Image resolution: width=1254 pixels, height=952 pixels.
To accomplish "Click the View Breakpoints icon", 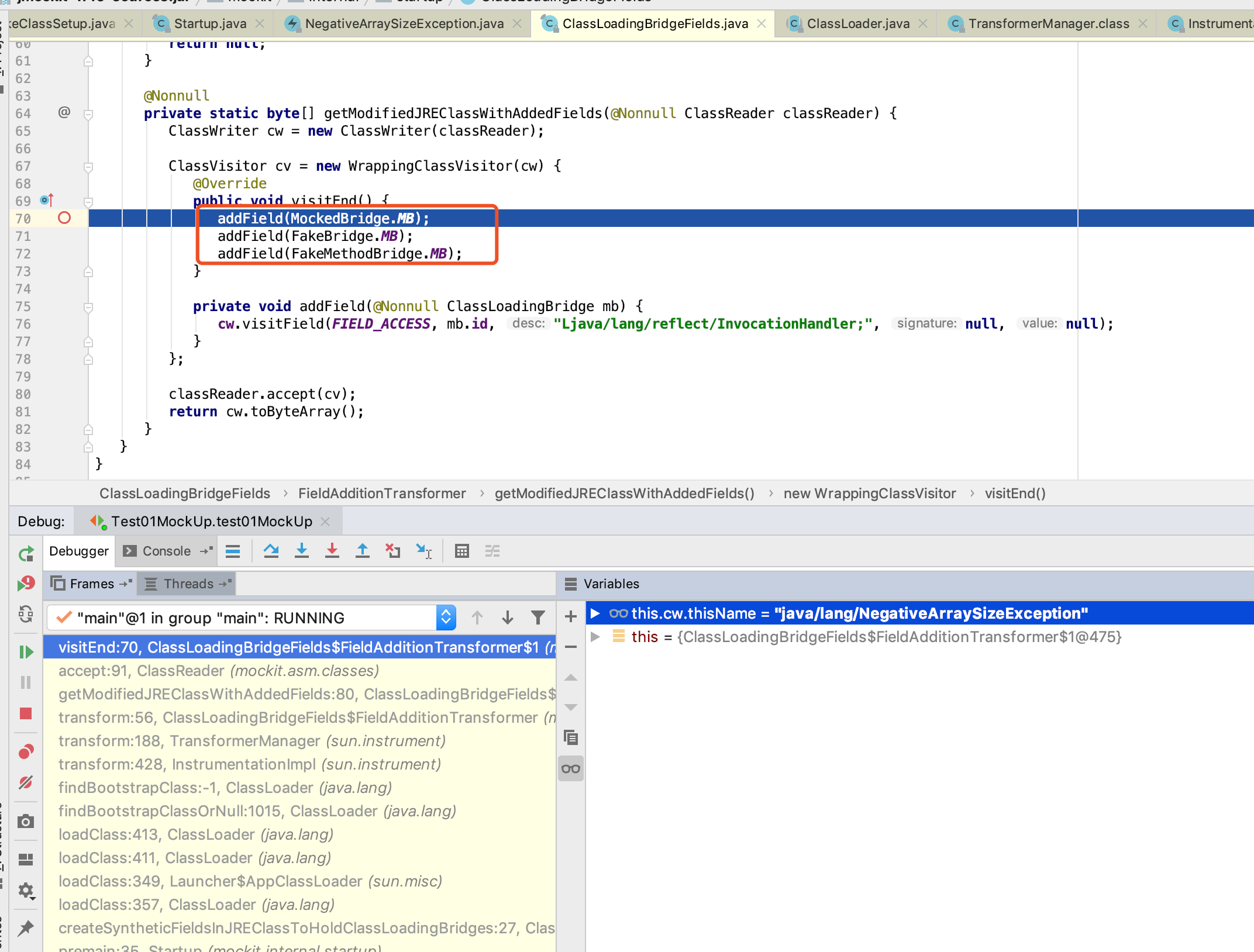I will tap(26, 751).
